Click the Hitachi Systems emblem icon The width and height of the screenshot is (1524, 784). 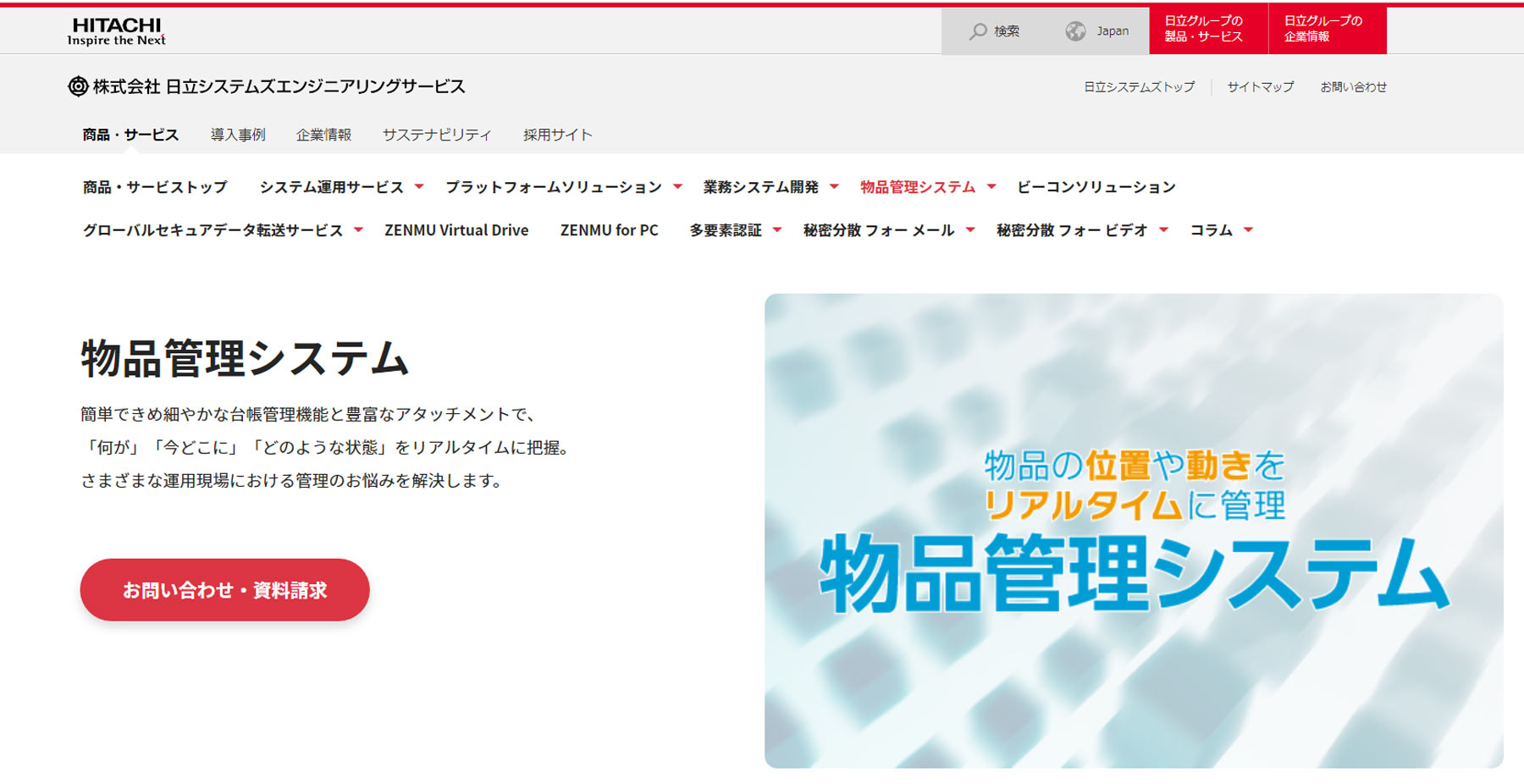(78, 86)
